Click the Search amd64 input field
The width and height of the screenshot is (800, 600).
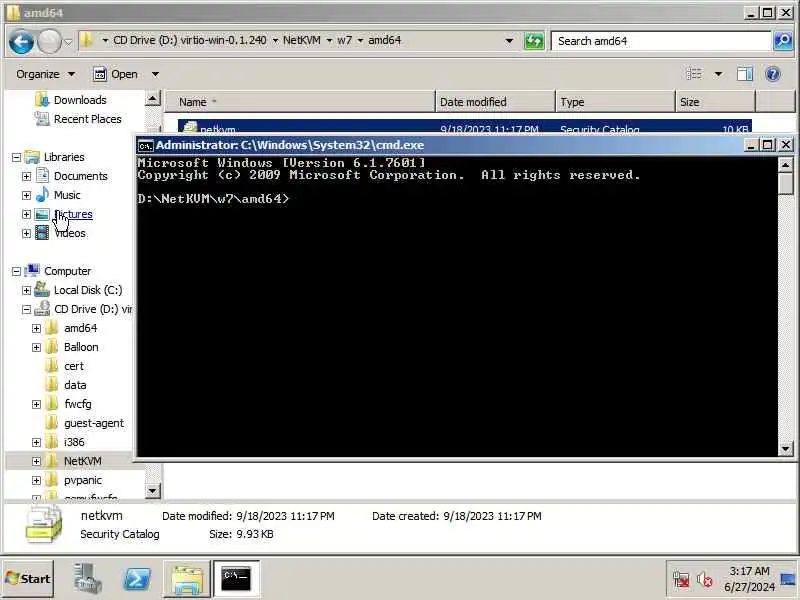tap(661, 41)
